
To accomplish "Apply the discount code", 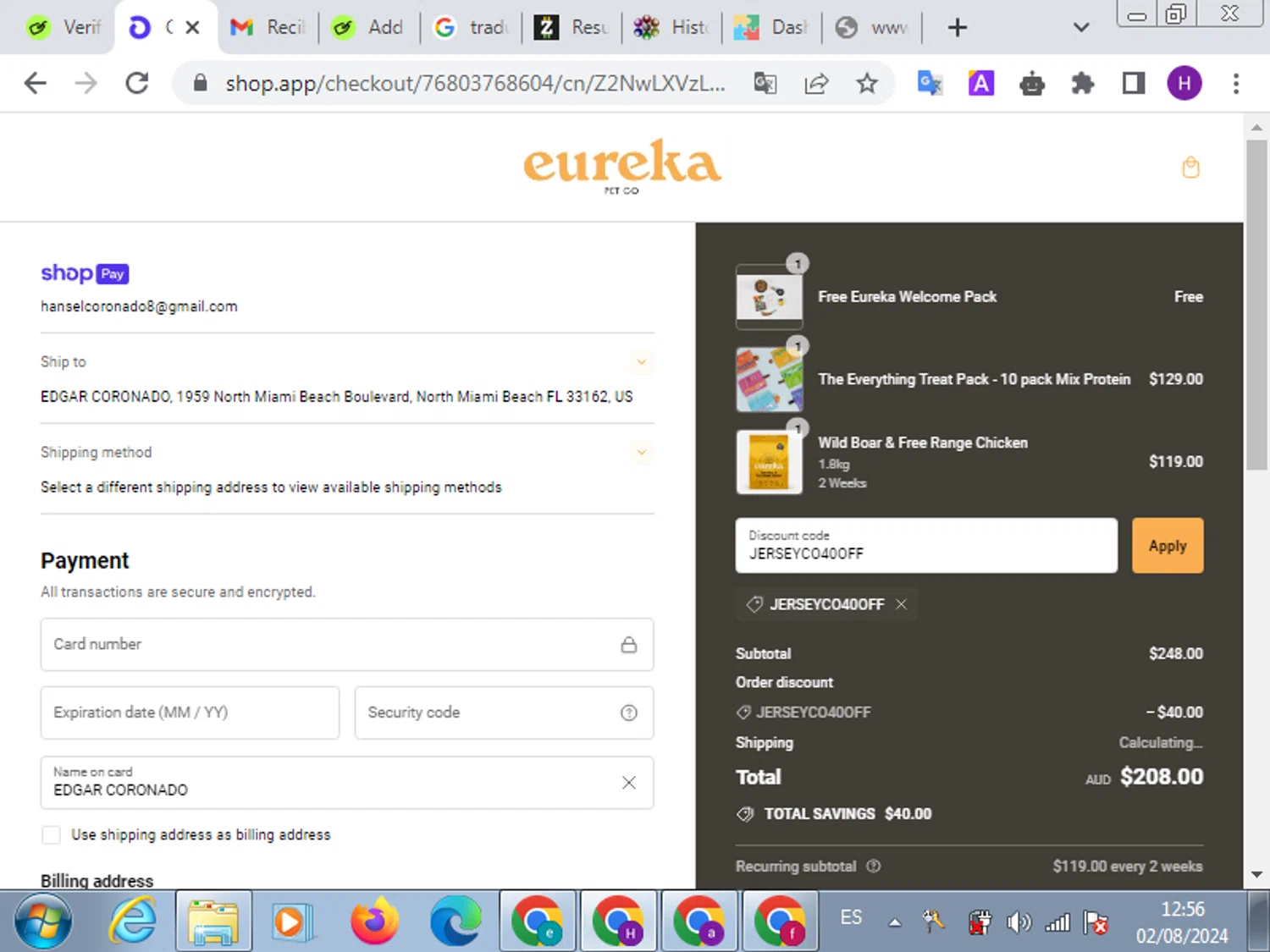I will click(1168, 546).
